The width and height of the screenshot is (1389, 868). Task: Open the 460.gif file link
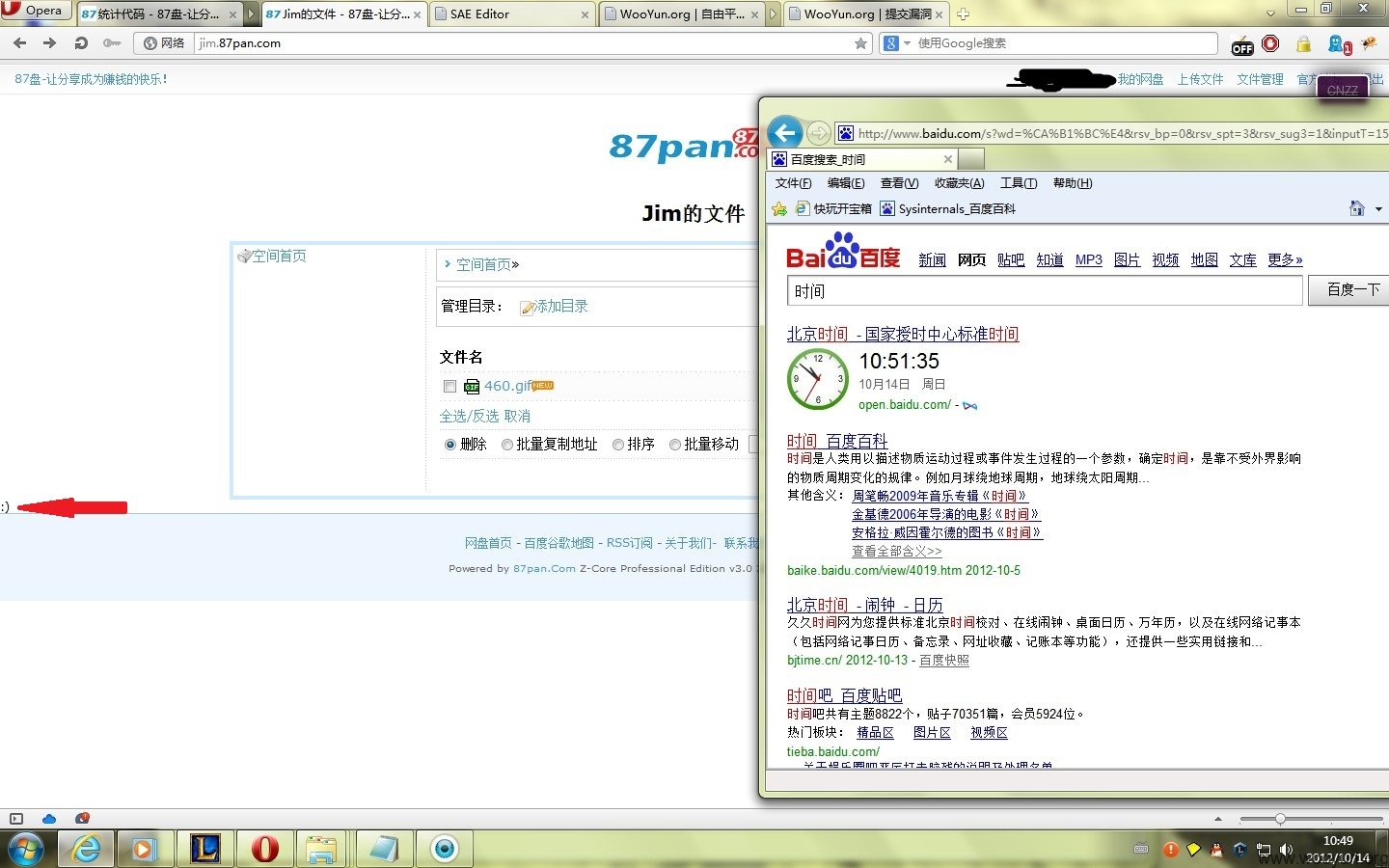507,386
